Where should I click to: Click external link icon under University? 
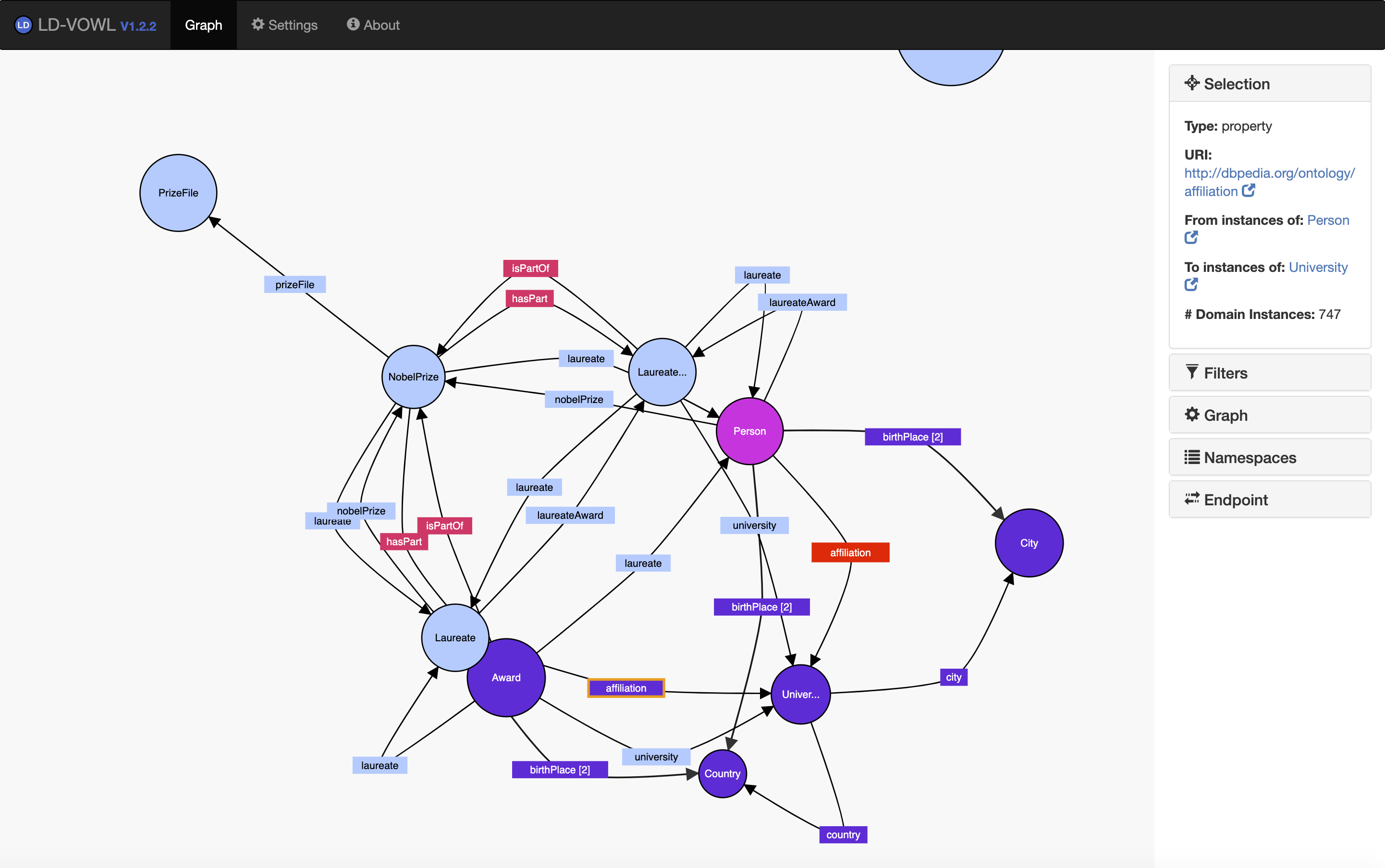coord(1191,284)
